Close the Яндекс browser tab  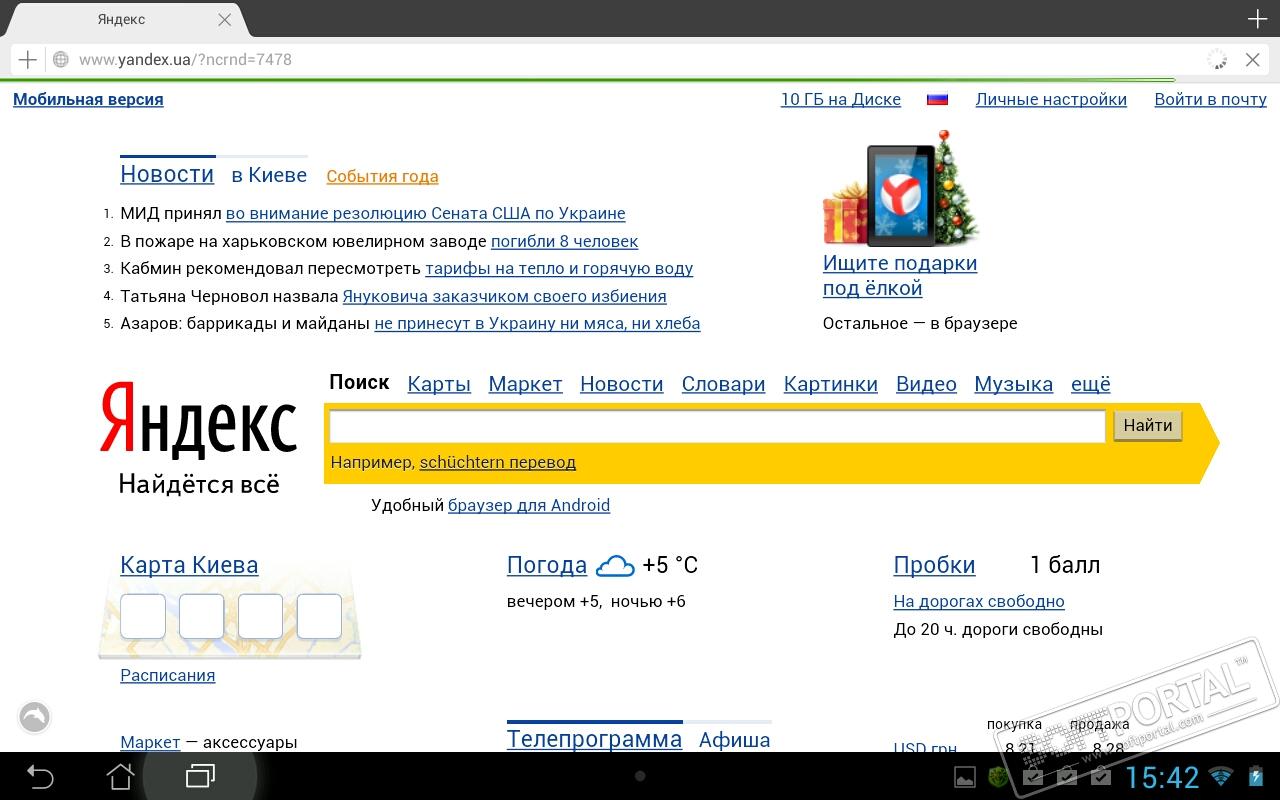[x=225, y=19]
